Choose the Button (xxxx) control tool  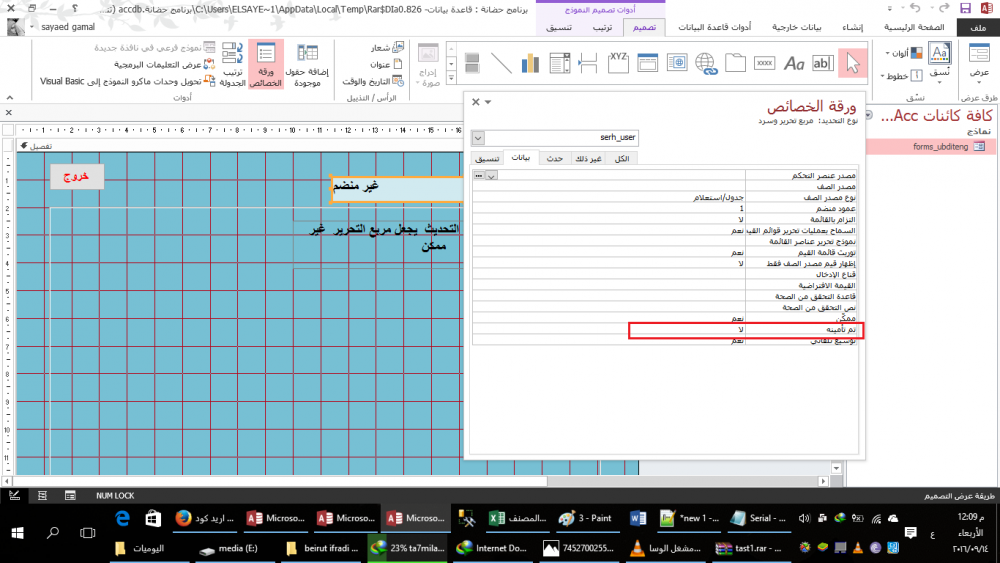pyautogui.click(x=764, y=63)
